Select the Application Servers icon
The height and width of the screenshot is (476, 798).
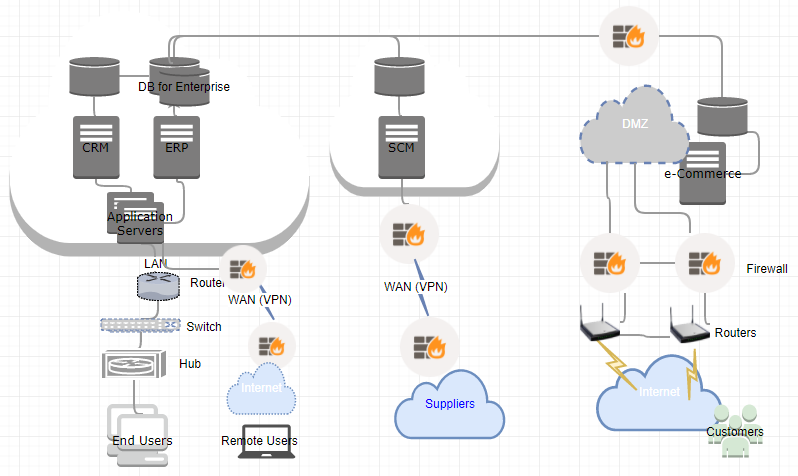point(135,217)
